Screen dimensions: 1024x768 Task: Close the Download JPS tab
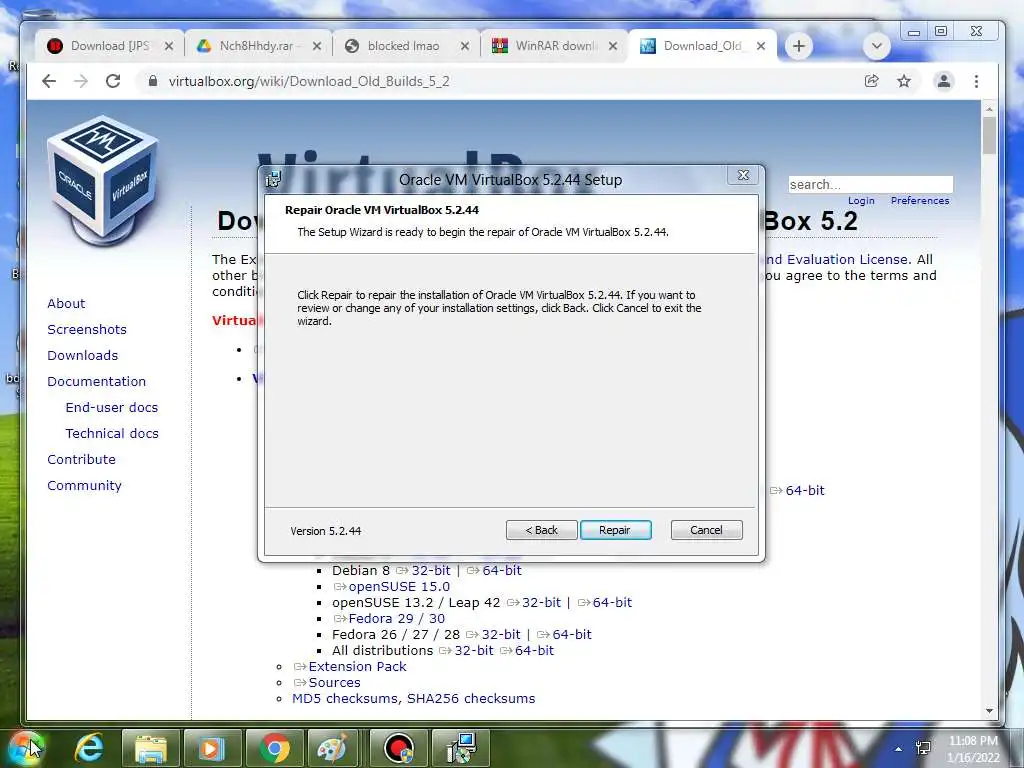pyautogui.click(x=168, y=46)
